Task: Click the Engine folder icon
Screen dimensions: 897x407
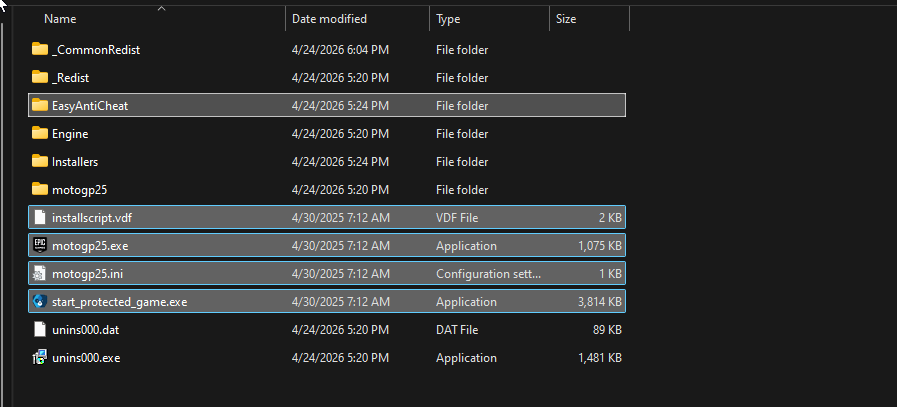Action: coord(39,133)
